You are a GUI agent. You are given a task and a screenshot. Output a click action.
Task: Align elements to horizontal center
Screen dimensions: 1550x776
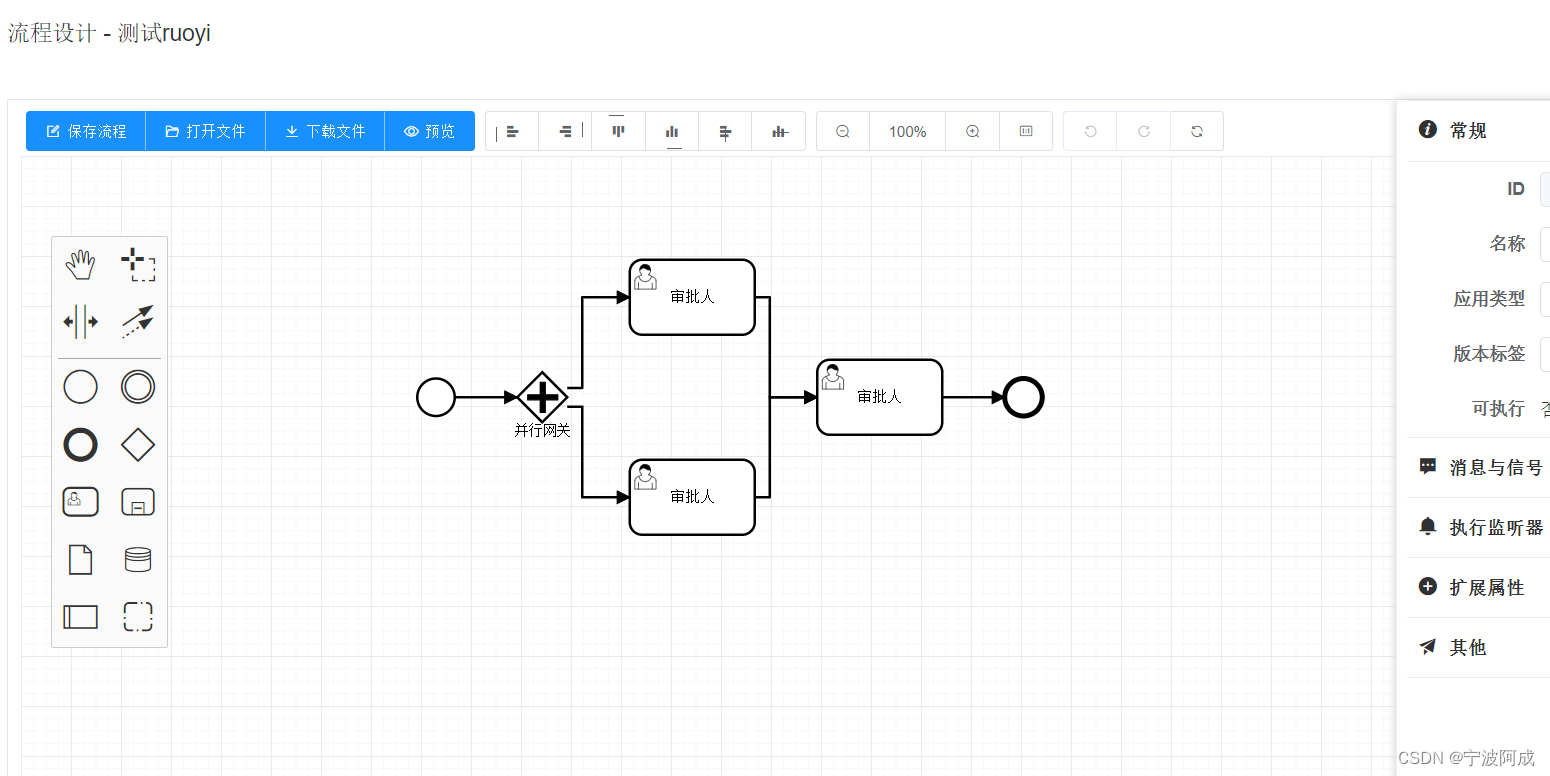click(725, 131)
